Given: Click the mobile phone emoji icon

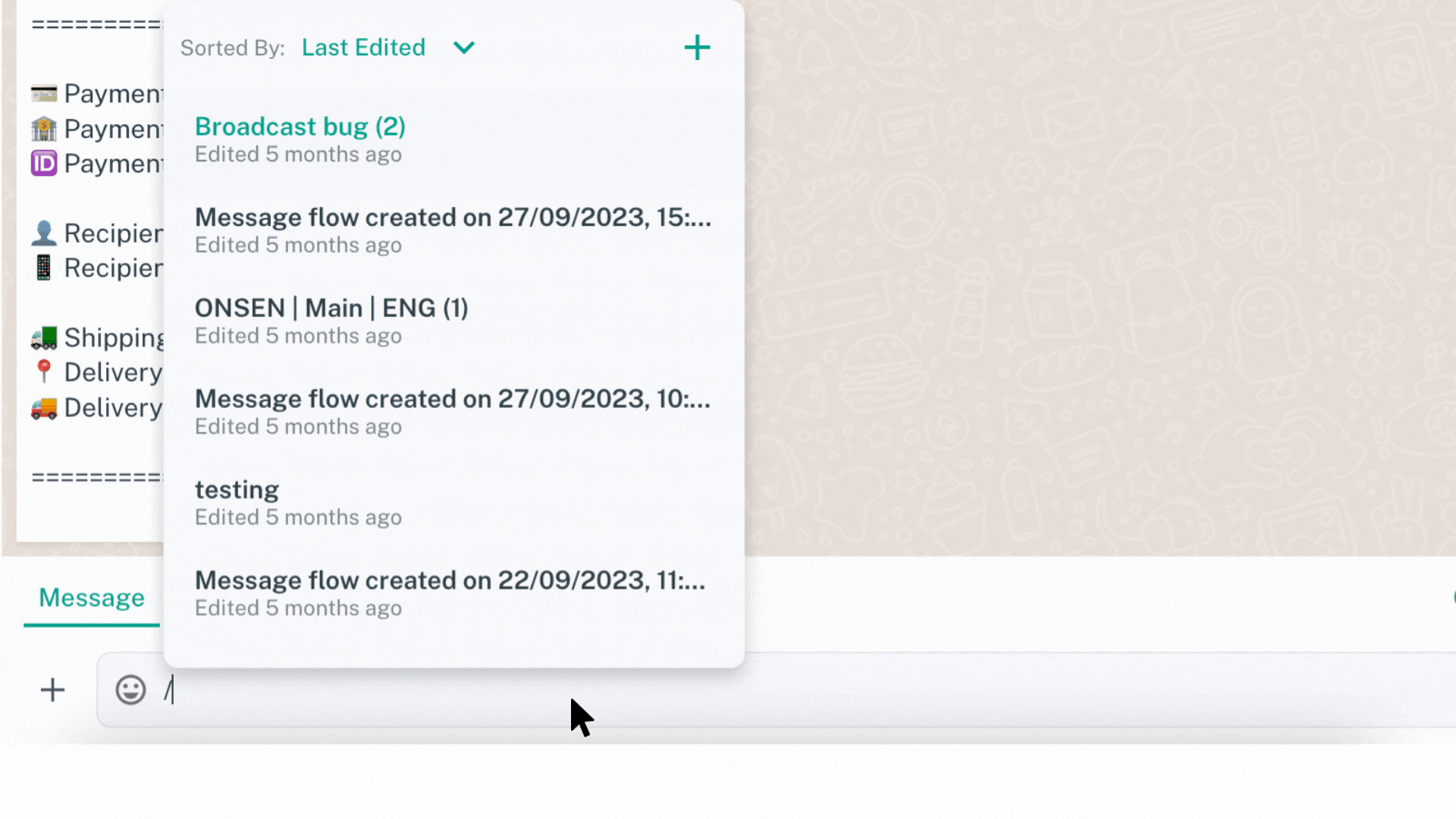Looking at the screenshot, I should click(x=44, y=268).
